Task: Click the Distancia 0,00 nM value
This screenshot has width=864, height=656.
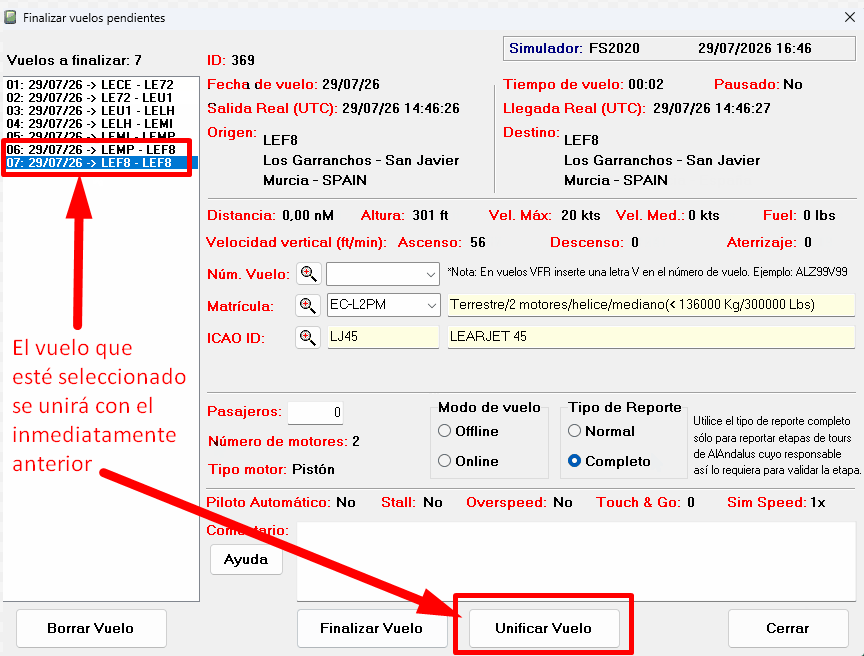Action: pyautogui.click(x=307, y=215)
